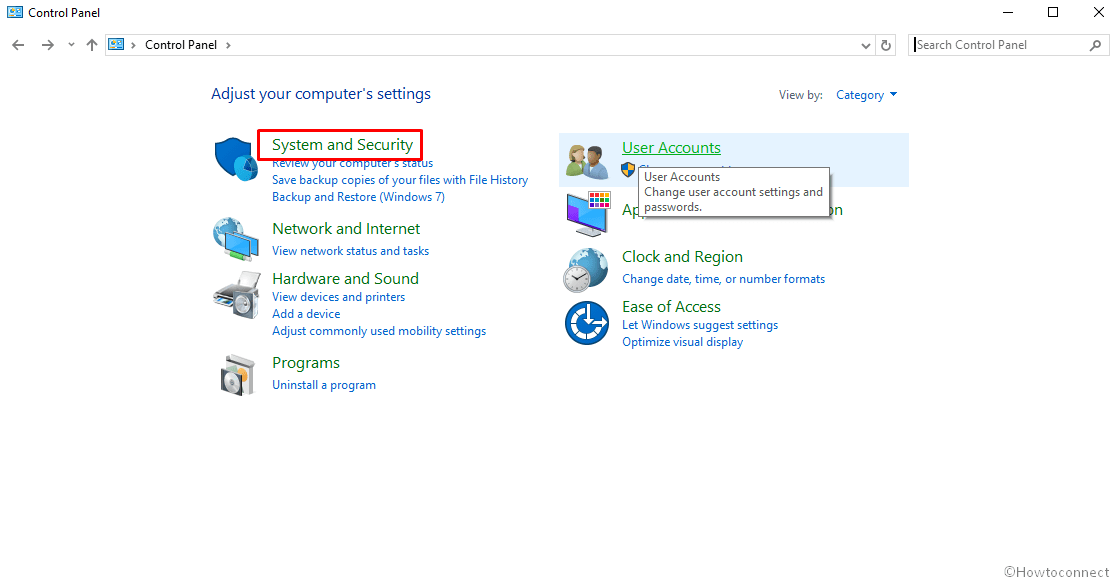Open Appearance and Personalization monitor icon

click(589, 213)
